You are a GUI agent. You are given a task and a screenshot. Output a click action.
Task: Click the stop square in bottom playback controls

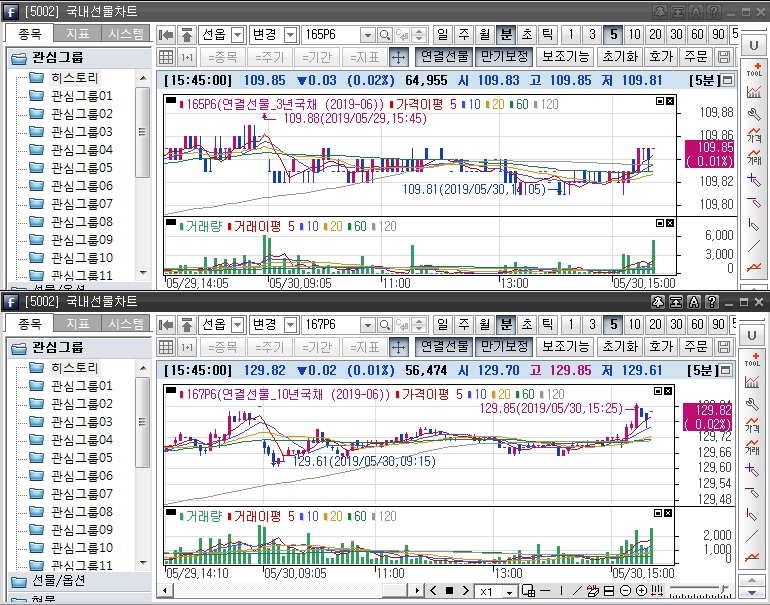pos(450,591)
